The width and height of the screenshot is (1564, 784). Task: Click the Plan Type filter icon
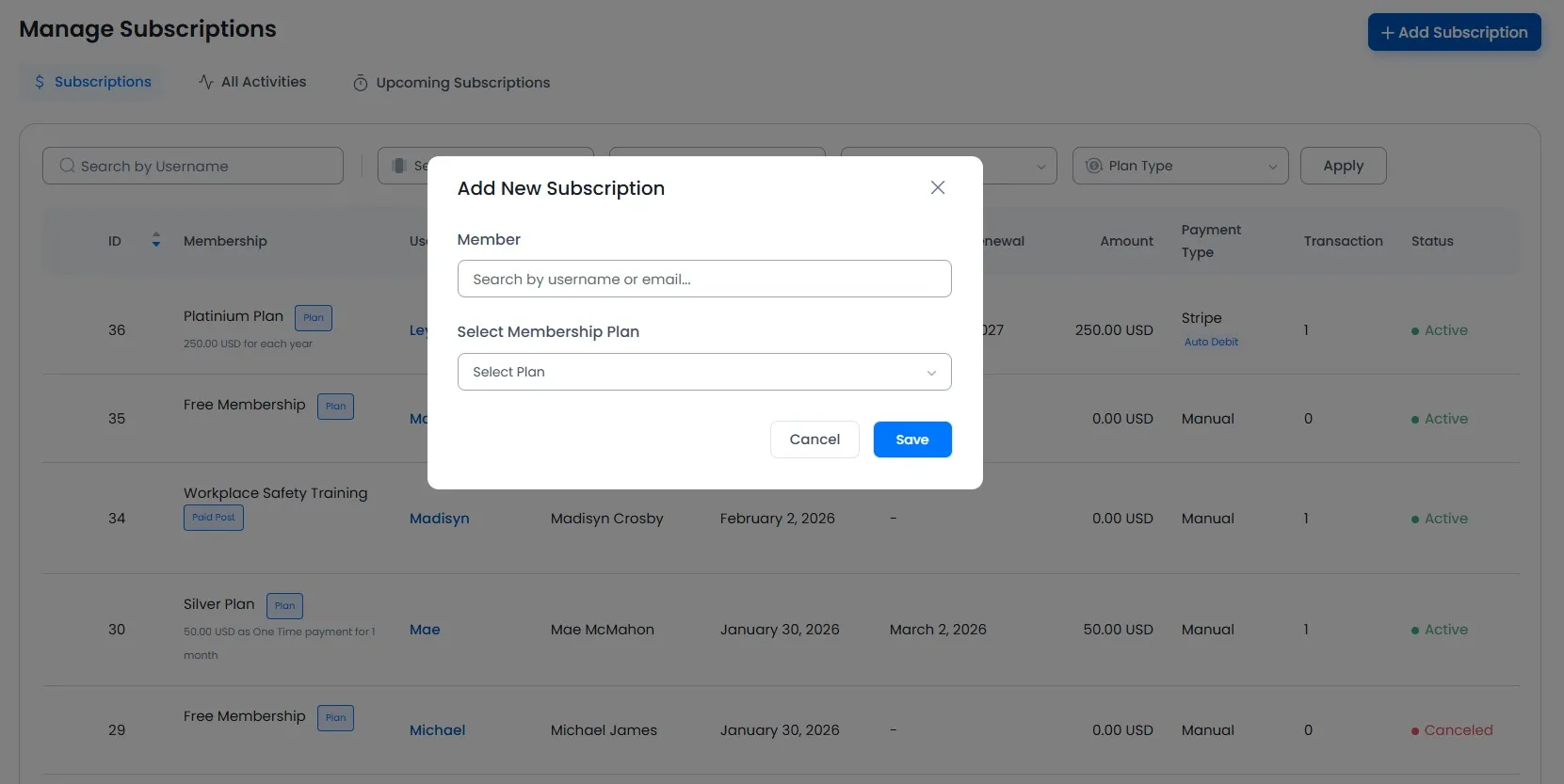[1093, 166]
